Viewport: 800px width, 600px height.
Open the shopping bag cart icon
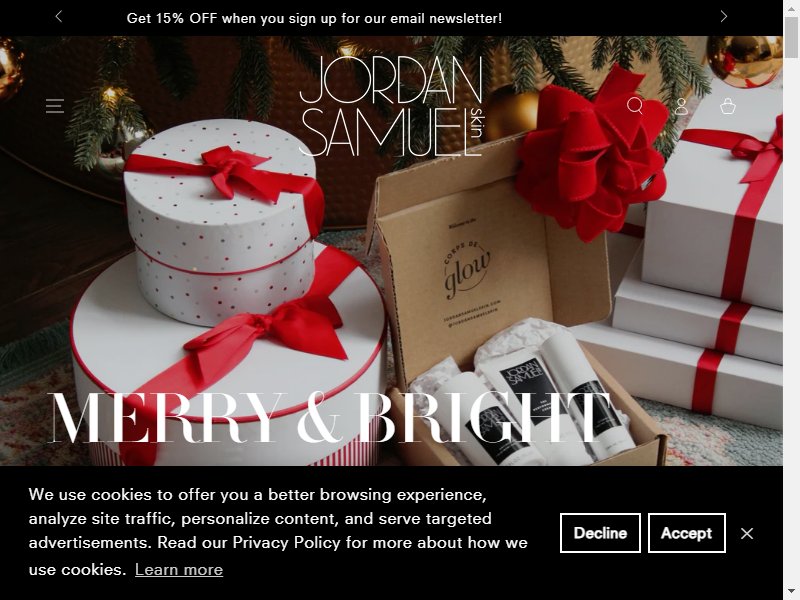click(x=728, y=106)
